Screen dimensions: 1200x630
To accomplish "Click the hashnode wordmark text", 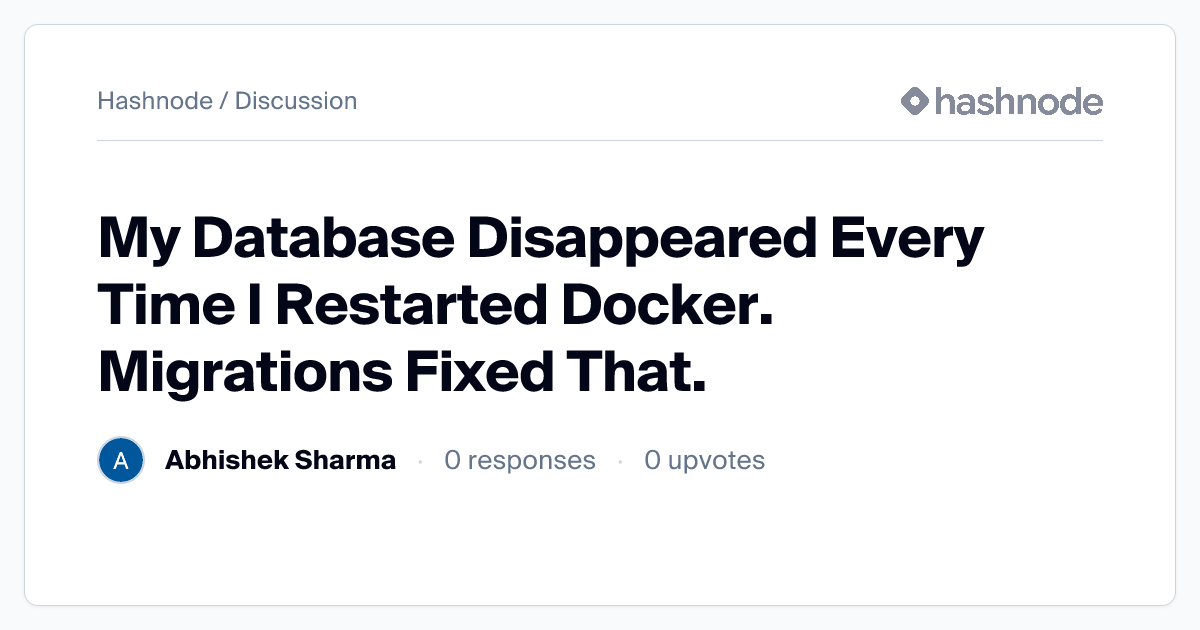I will pyautogui.click(x=1018, y=101).
